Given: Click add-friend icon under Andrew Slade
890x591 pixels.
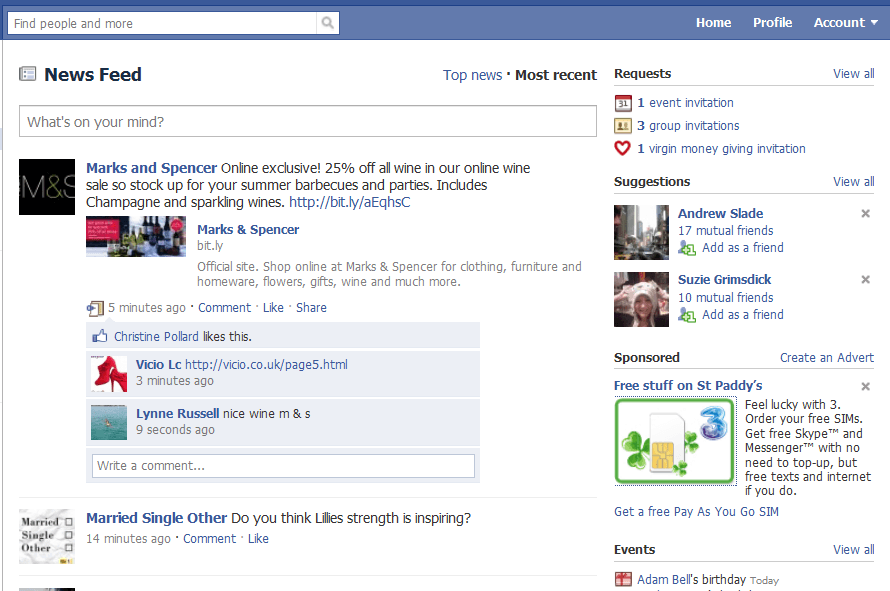Looking at the screenshot, I should click(687, 248).
